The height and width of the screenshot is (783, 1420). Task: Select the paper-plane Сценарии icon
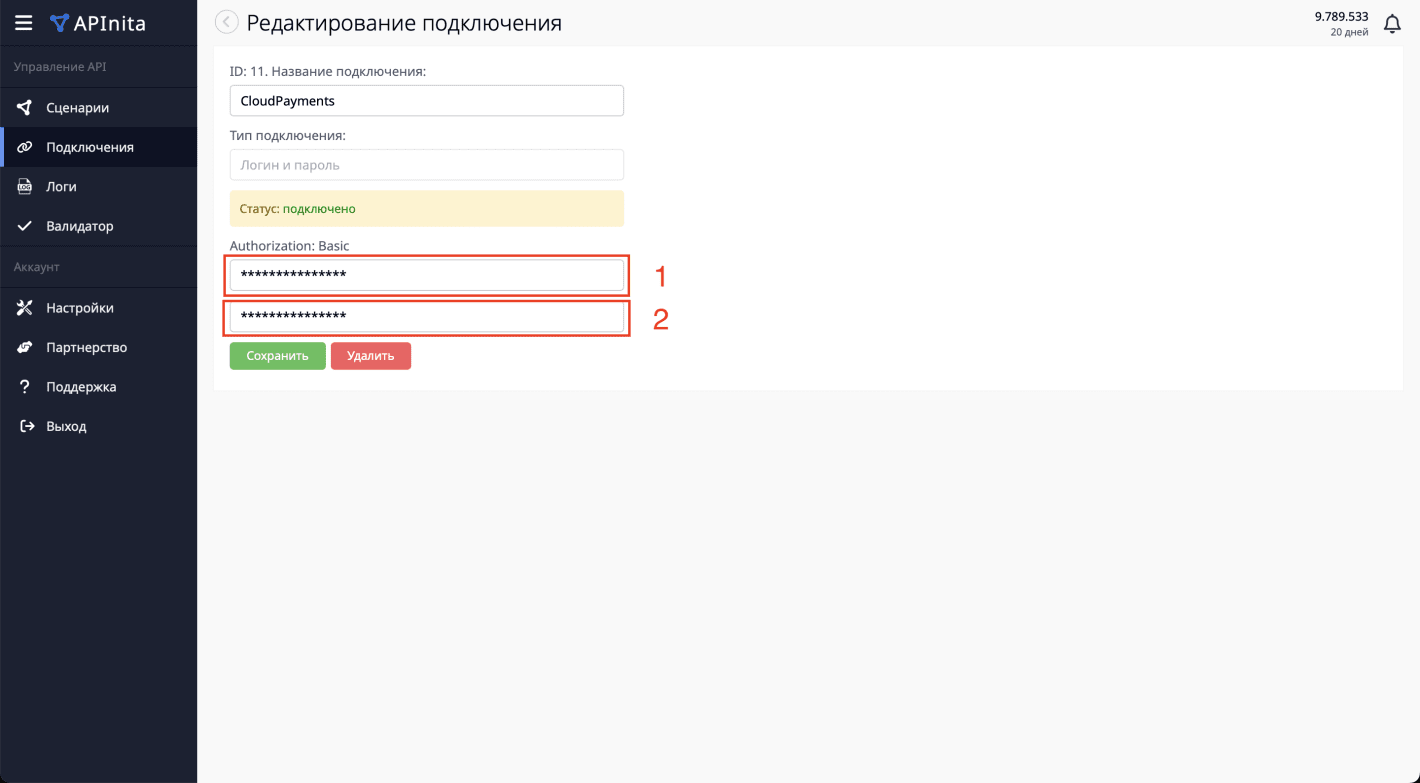point(25,107)
